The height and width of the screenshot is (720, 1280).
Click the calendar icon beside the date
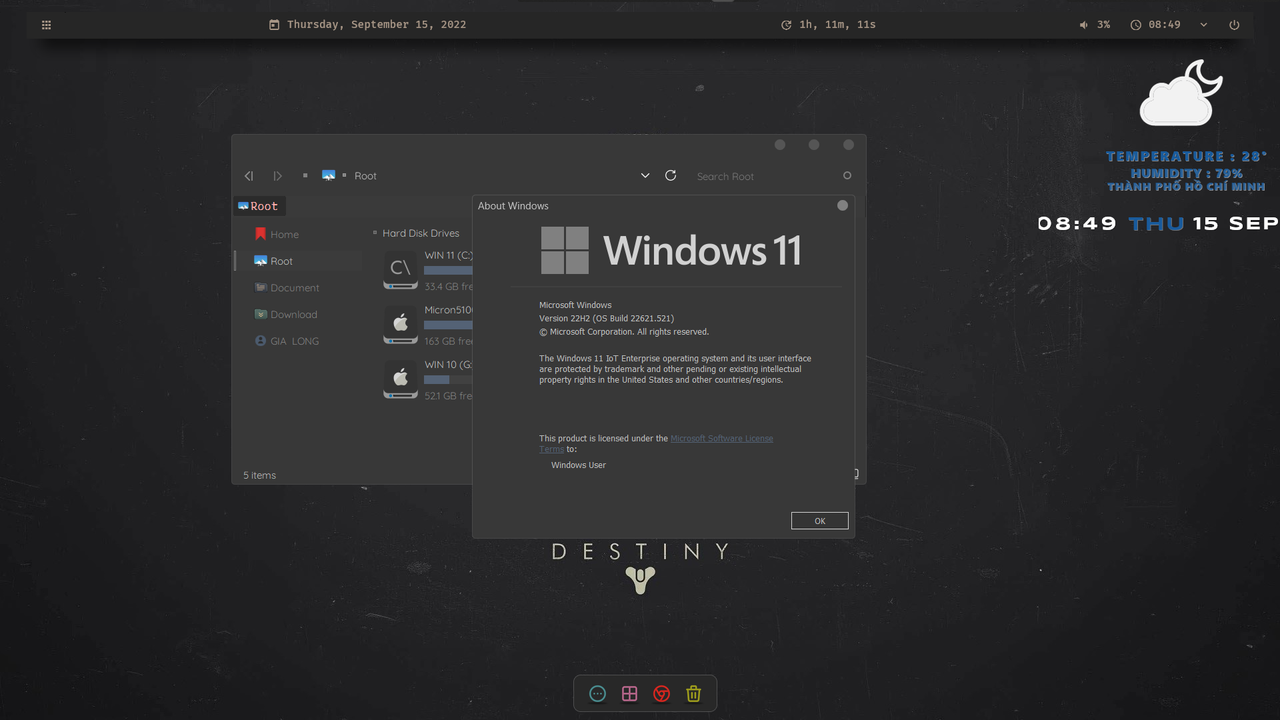coord(274,25)
